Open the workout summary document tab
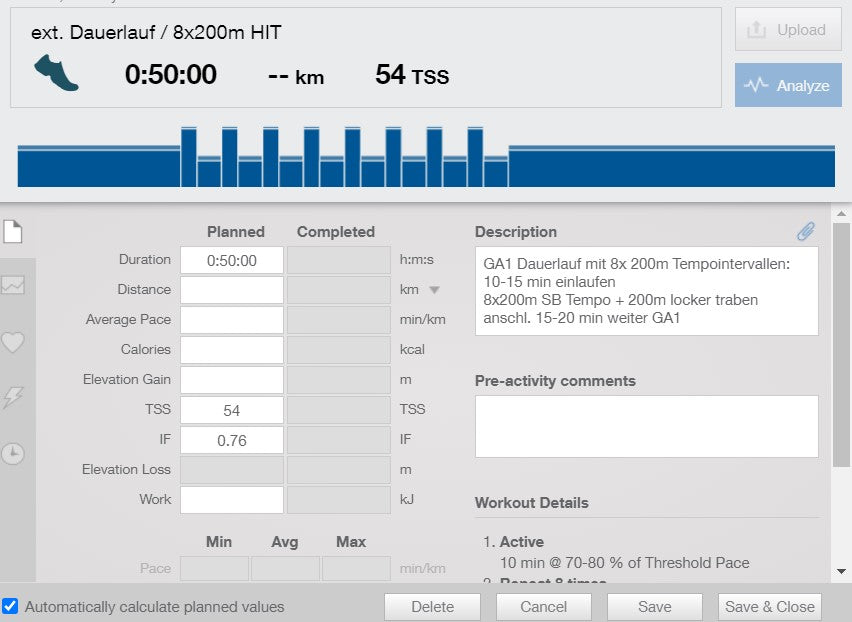 pos(12,229)
